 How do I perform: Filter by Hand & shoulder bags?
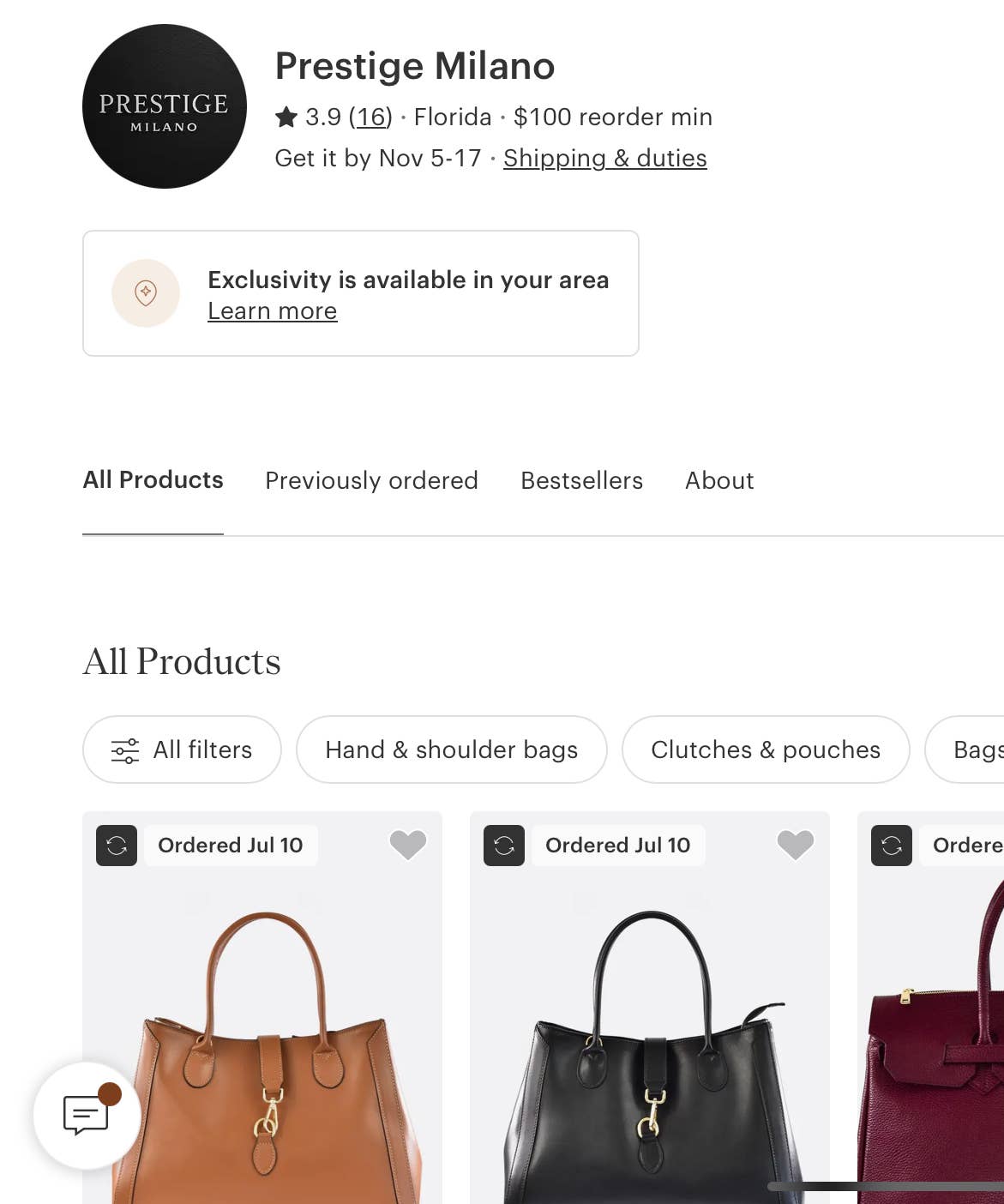[x=452, y=749]
